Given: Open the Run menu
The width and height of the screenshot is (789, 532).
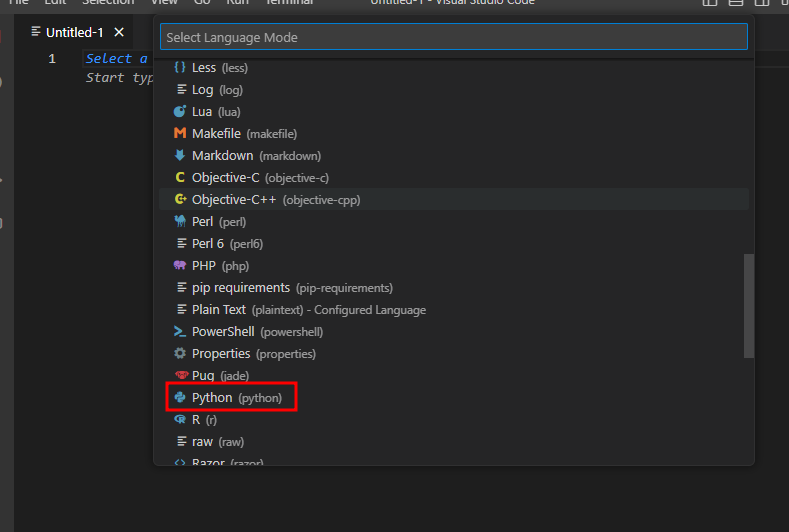Looking at the screenshot, I should click(x=238, y=2).
